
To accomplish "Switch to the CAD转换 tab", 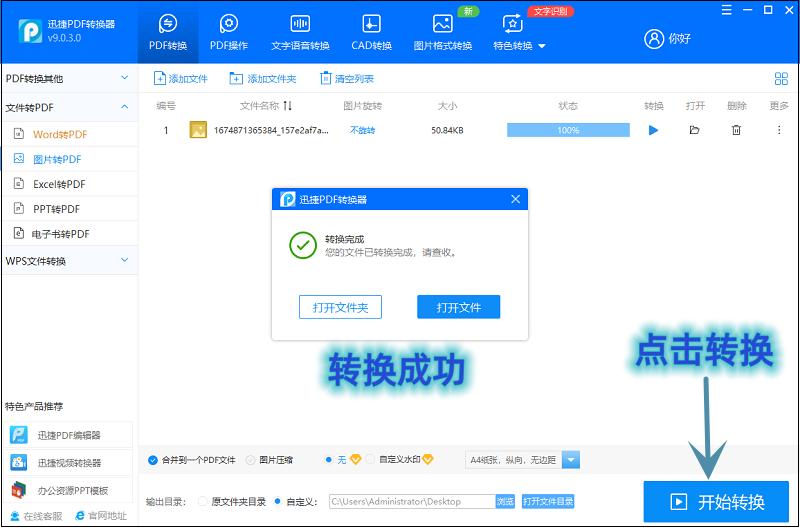I will 371,33.
